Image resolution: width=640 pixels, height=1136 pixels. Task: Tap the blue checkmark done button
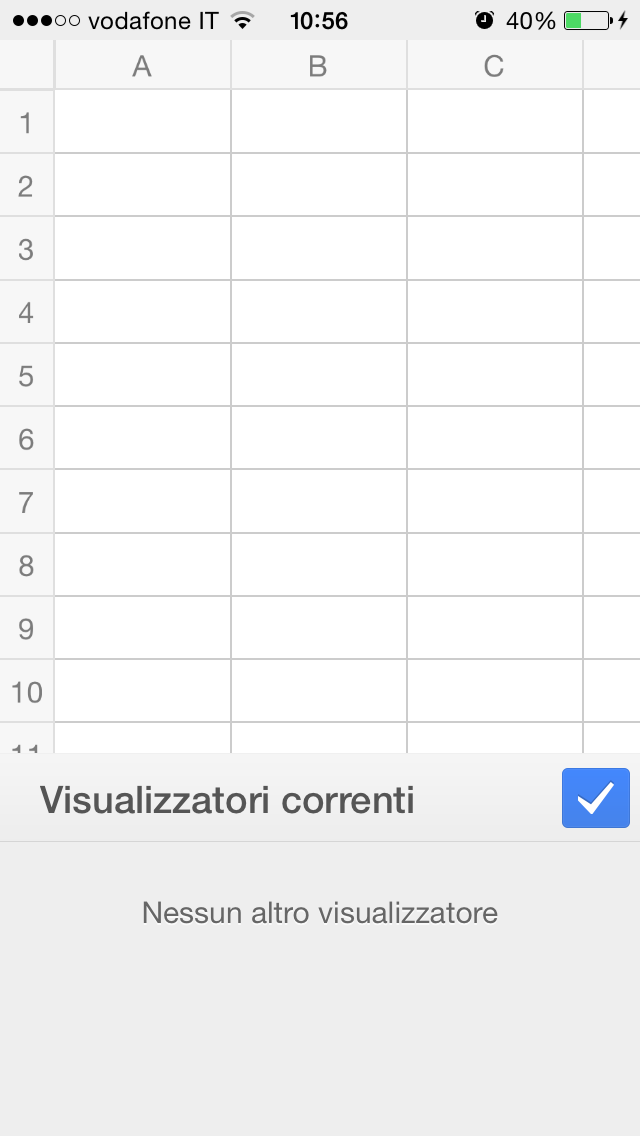tap(595, 798)
